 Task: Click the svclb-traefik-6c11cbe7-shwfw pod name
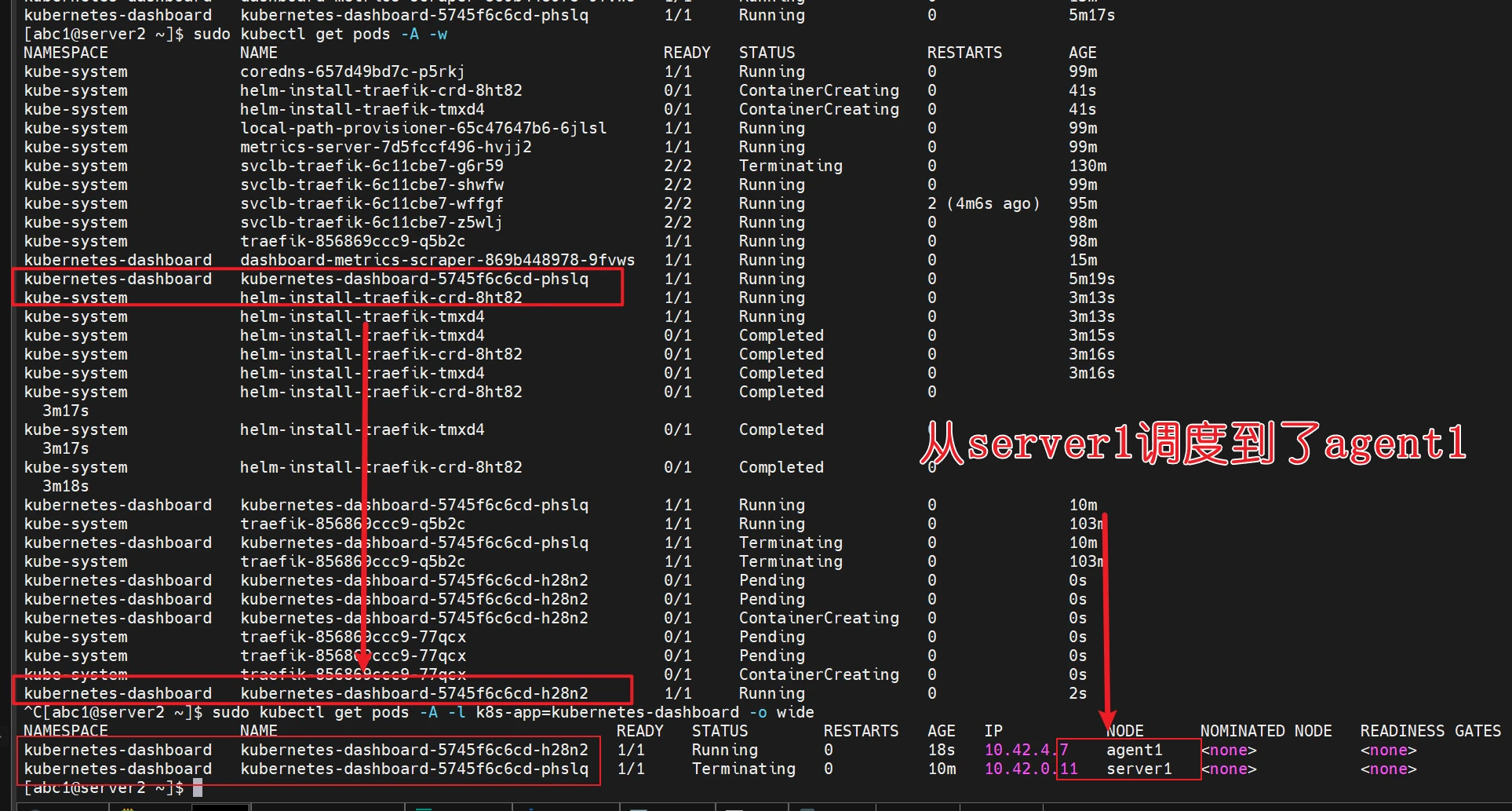click(371, 185)
